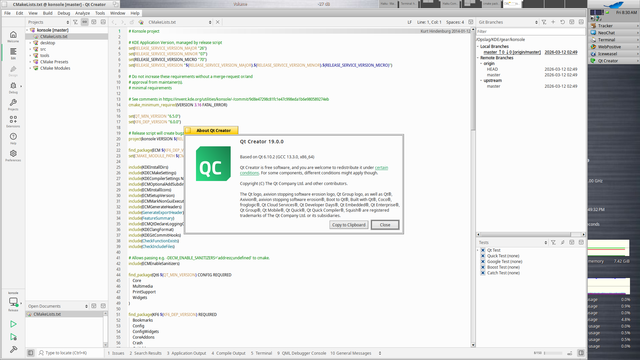Expand the desktop folder

(30, 43)
